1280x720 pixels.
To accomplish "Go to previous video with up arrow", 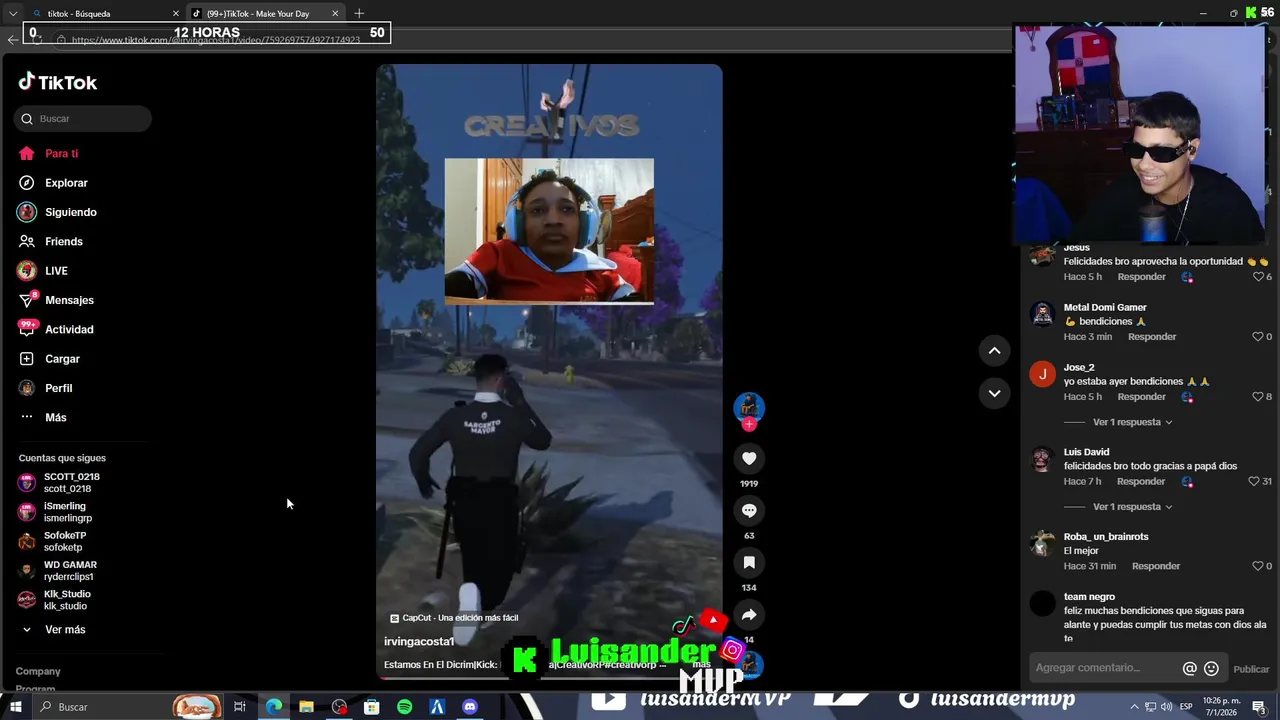I will 994,350.
